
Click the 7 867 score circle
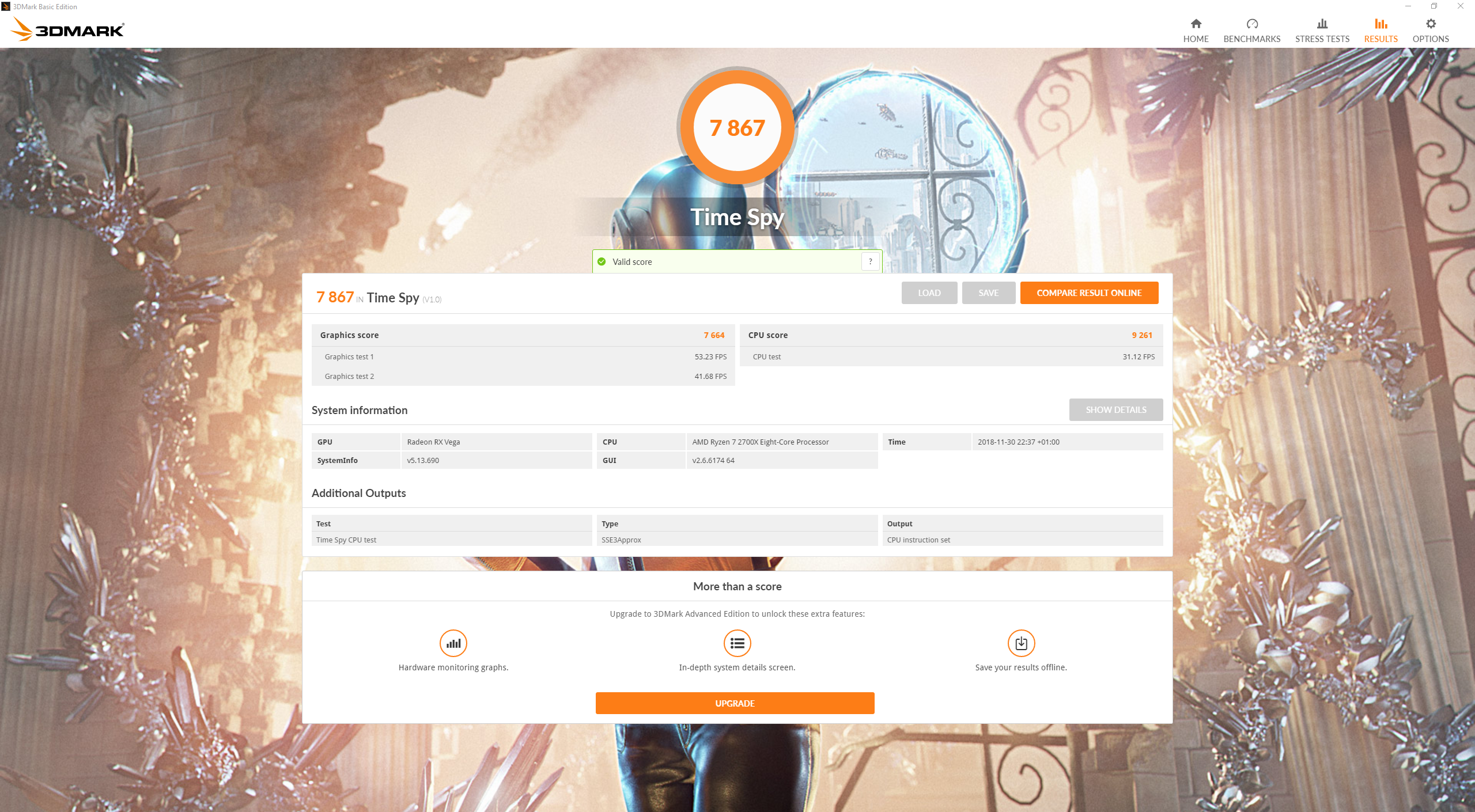737,127
